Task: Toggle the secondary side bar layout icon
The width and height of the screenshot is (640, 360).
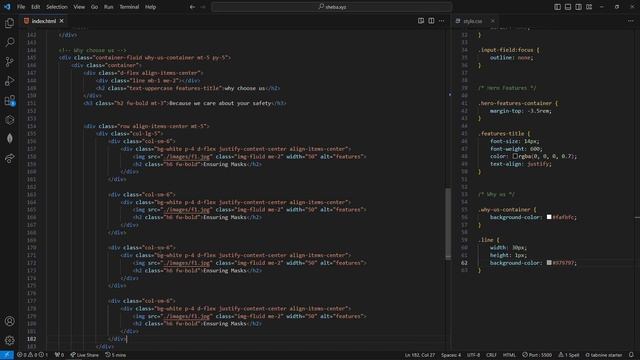Action: 578,7
